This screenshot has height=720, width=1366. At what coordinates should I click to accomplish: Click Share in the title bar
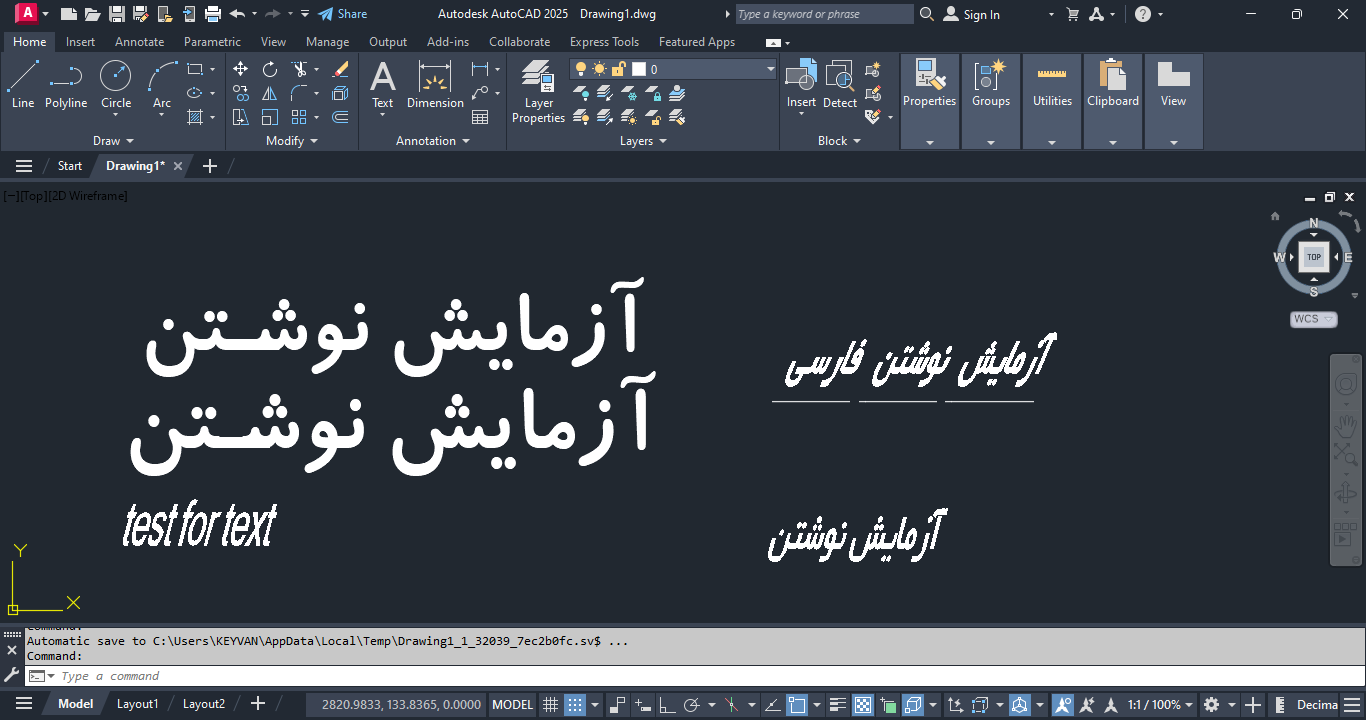click(342, 14)
